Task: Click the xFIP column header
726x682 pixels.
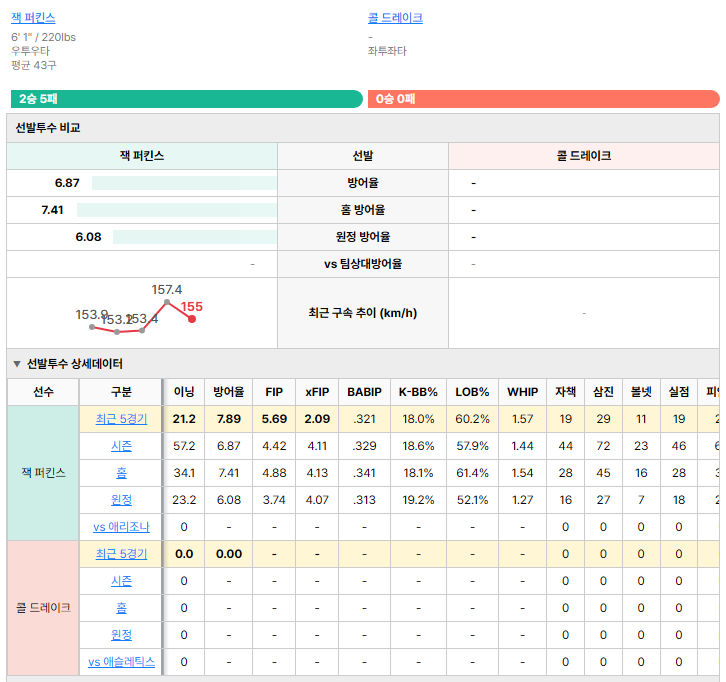Action: tap(317, 392)
